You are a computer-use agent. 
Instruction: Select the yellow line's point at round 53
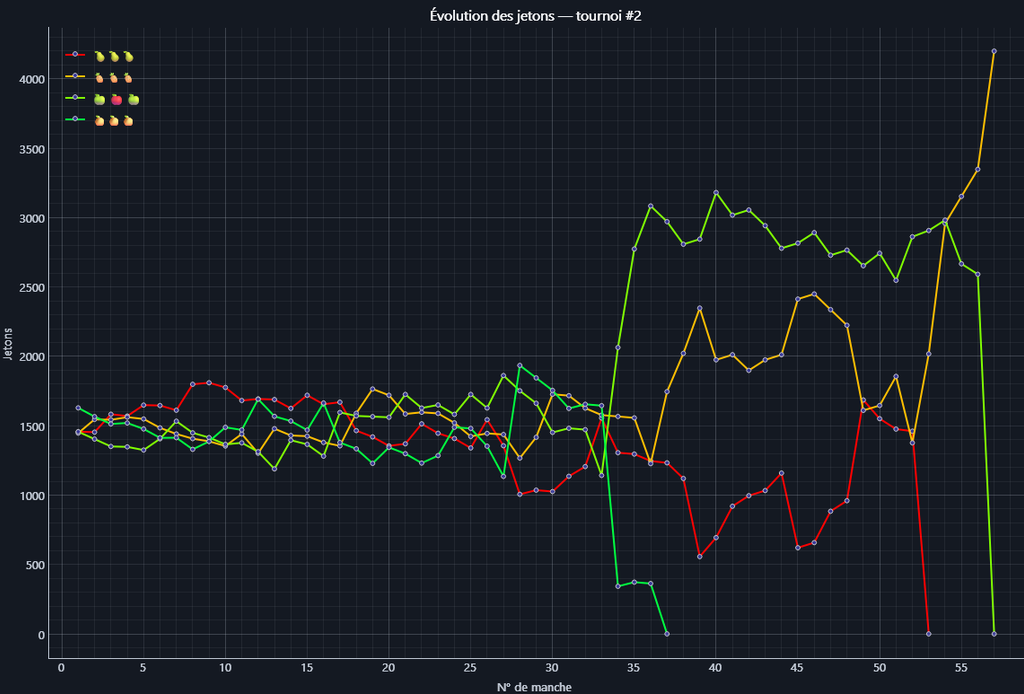929,354
